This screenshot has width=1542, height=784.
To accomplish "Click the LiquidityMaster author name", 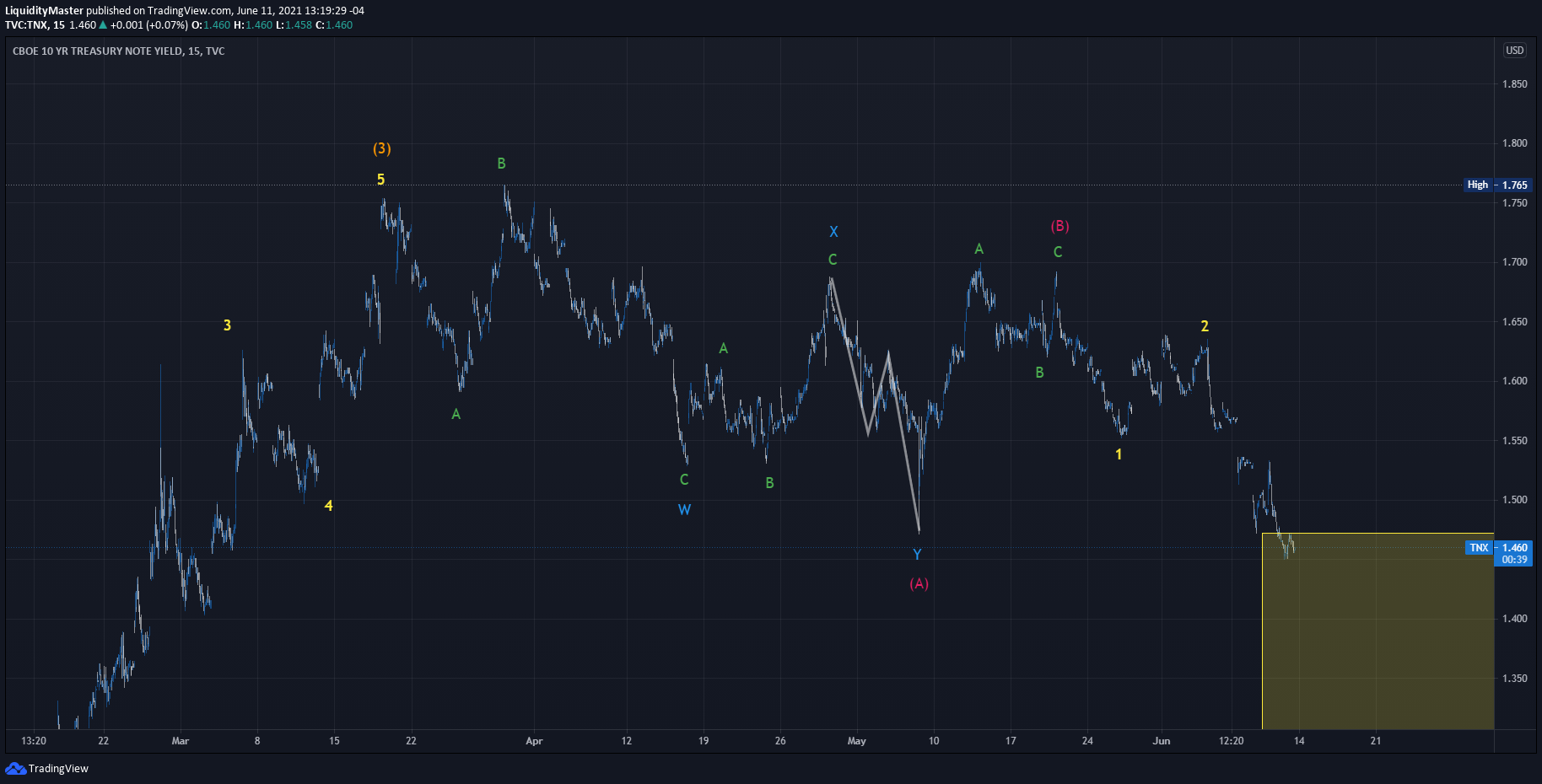I will click(44, 11).
